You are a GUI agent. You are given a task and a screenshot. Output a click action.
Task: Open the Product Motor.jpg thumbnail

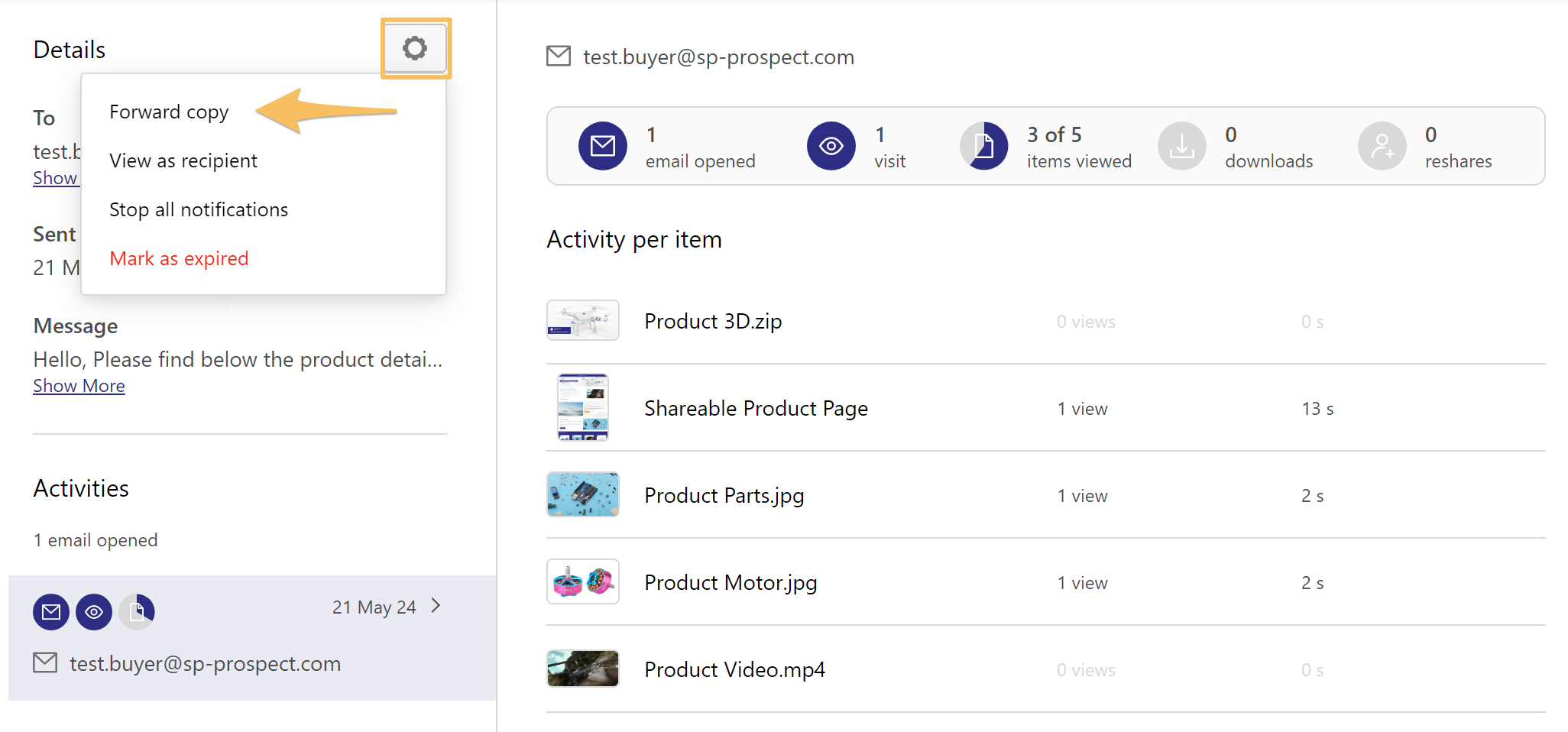point(582,581)
